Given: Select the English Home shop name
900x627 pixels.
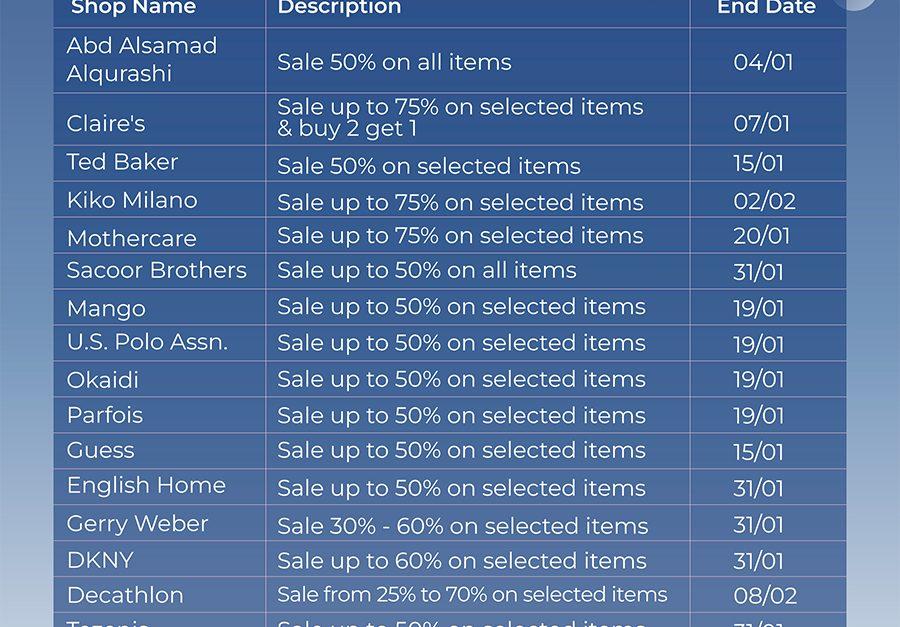Looking at the screenshot, I should [x=146, y=486].
